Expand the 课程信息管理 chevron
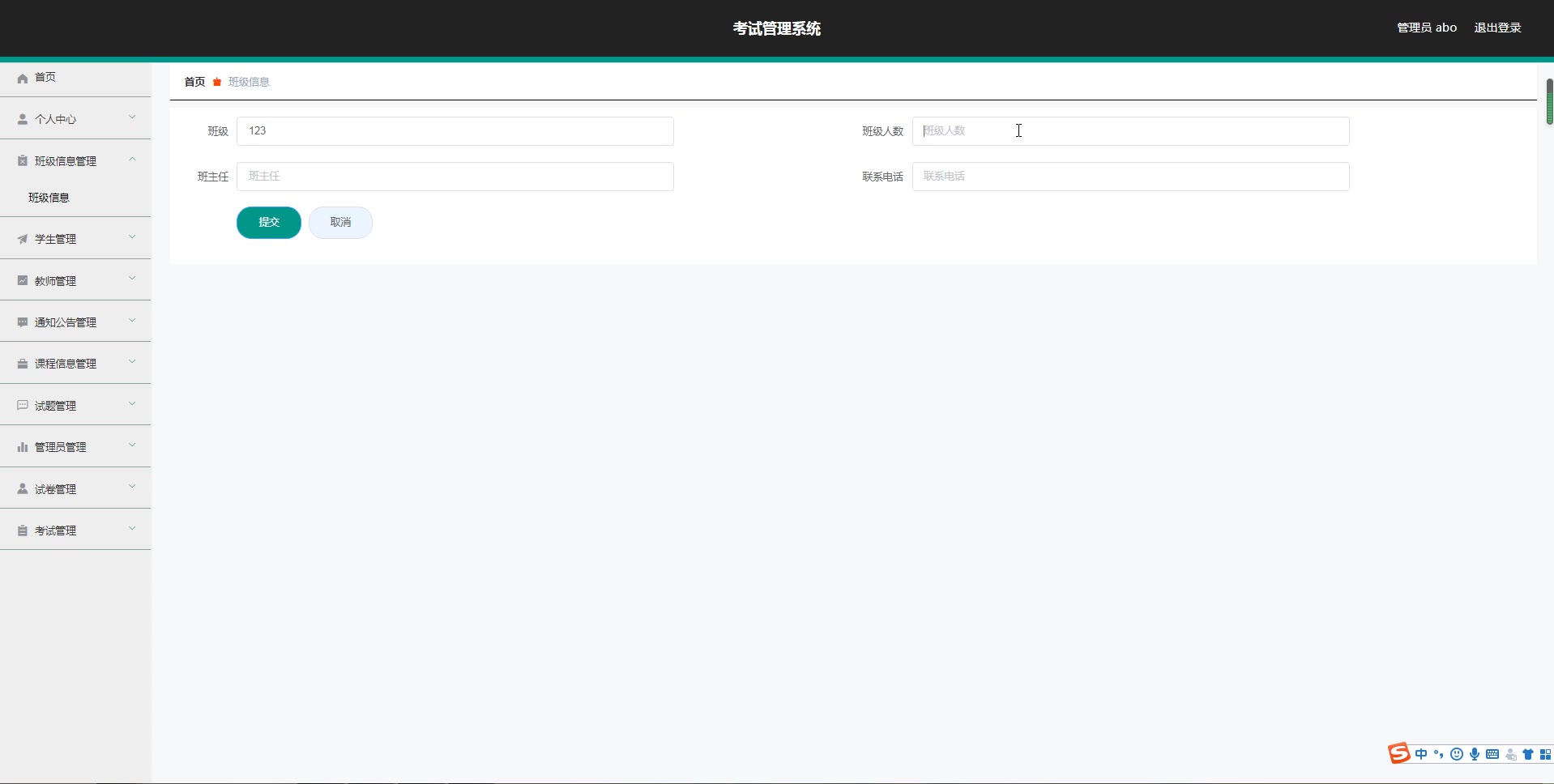This screenshot has height=784, width=1554. click(132, 362)
